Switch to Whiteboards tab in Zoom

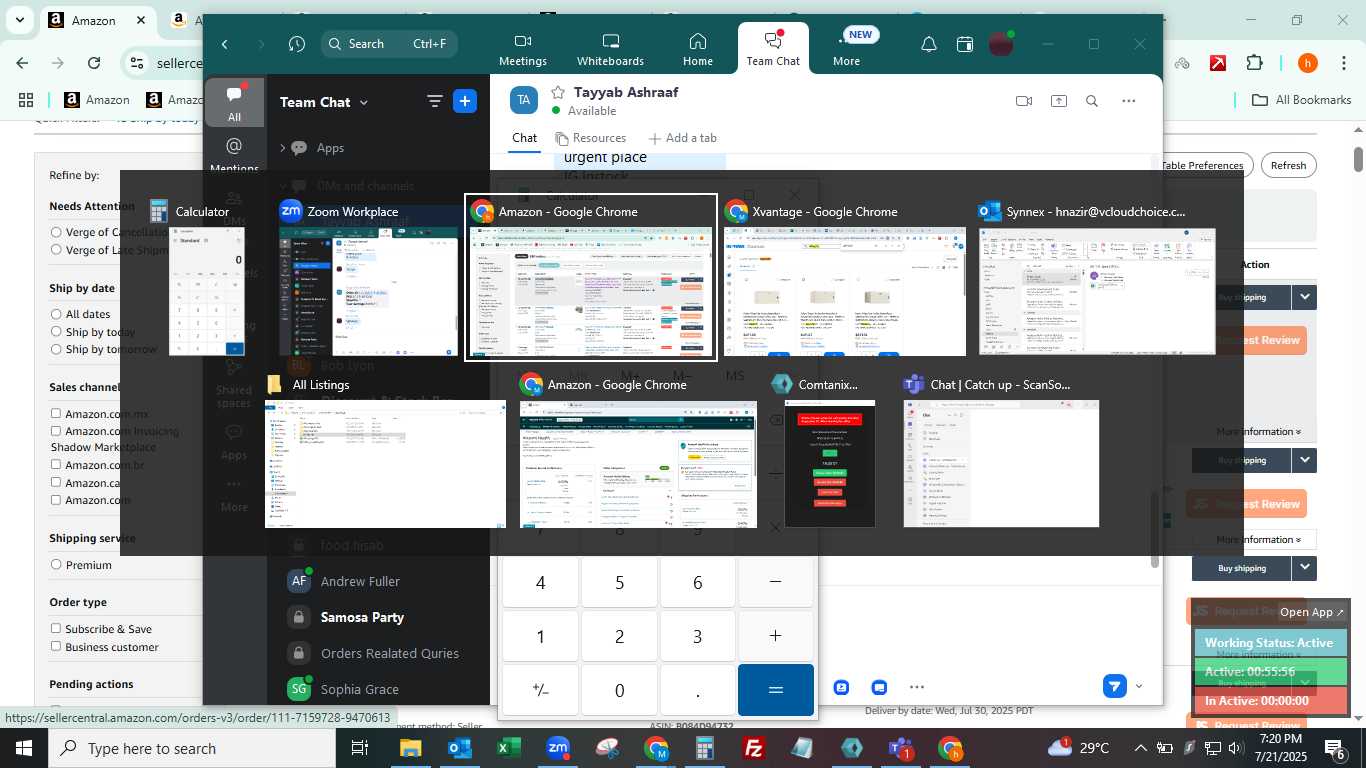tap(610, 49)
